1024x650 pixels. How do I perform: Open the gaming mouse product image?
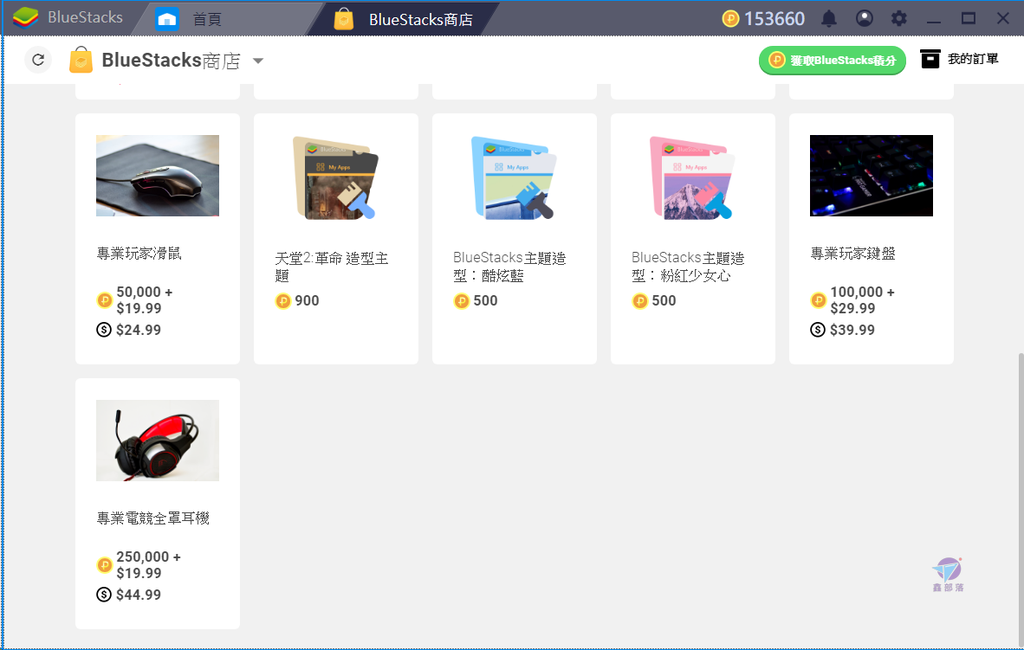click(x=157, y=175)
